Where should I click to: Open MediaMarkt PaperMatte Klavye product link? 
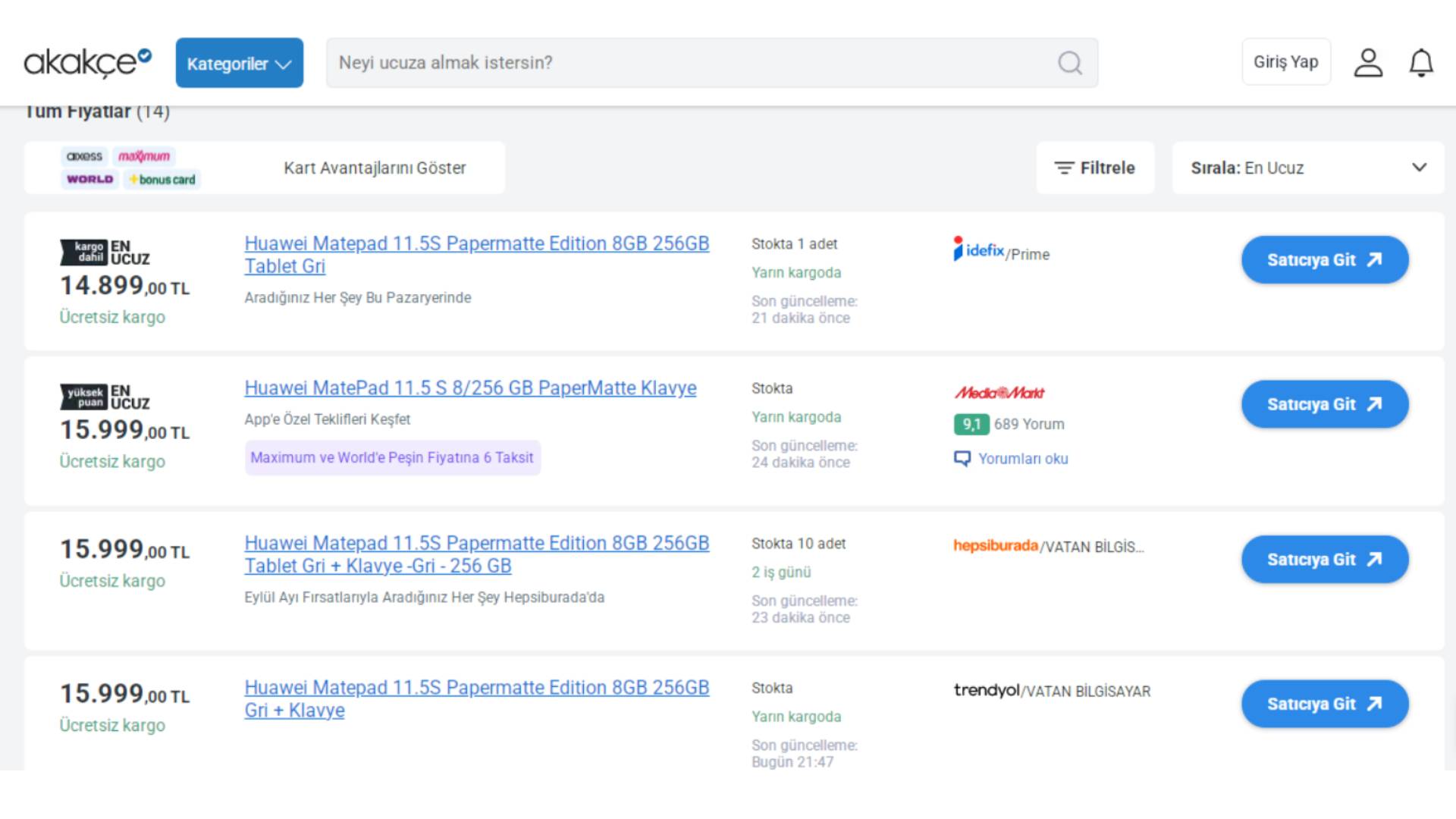[x=470, y=388]
